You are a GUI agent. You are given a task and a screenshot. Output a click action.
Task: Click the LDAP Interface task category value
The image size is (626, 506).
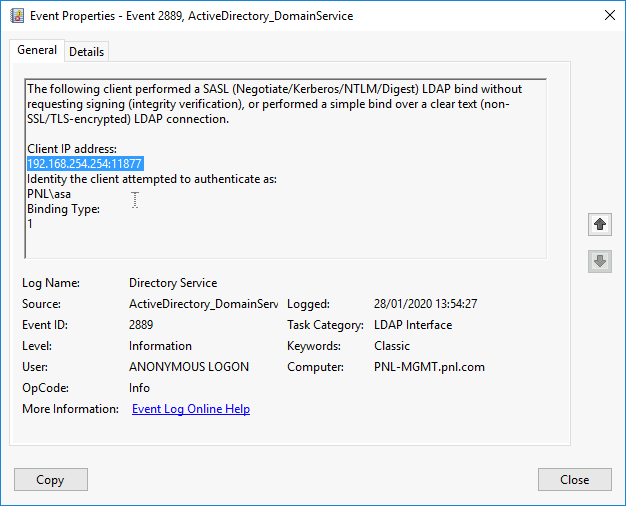tap(412, 325)
